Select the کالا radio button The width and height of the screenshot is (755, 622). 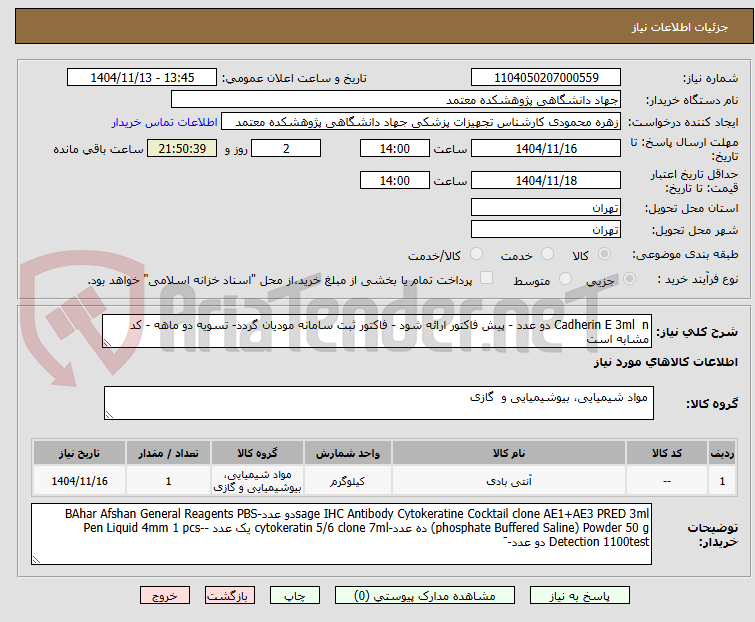pyautogui.click(x=604, y=254)
